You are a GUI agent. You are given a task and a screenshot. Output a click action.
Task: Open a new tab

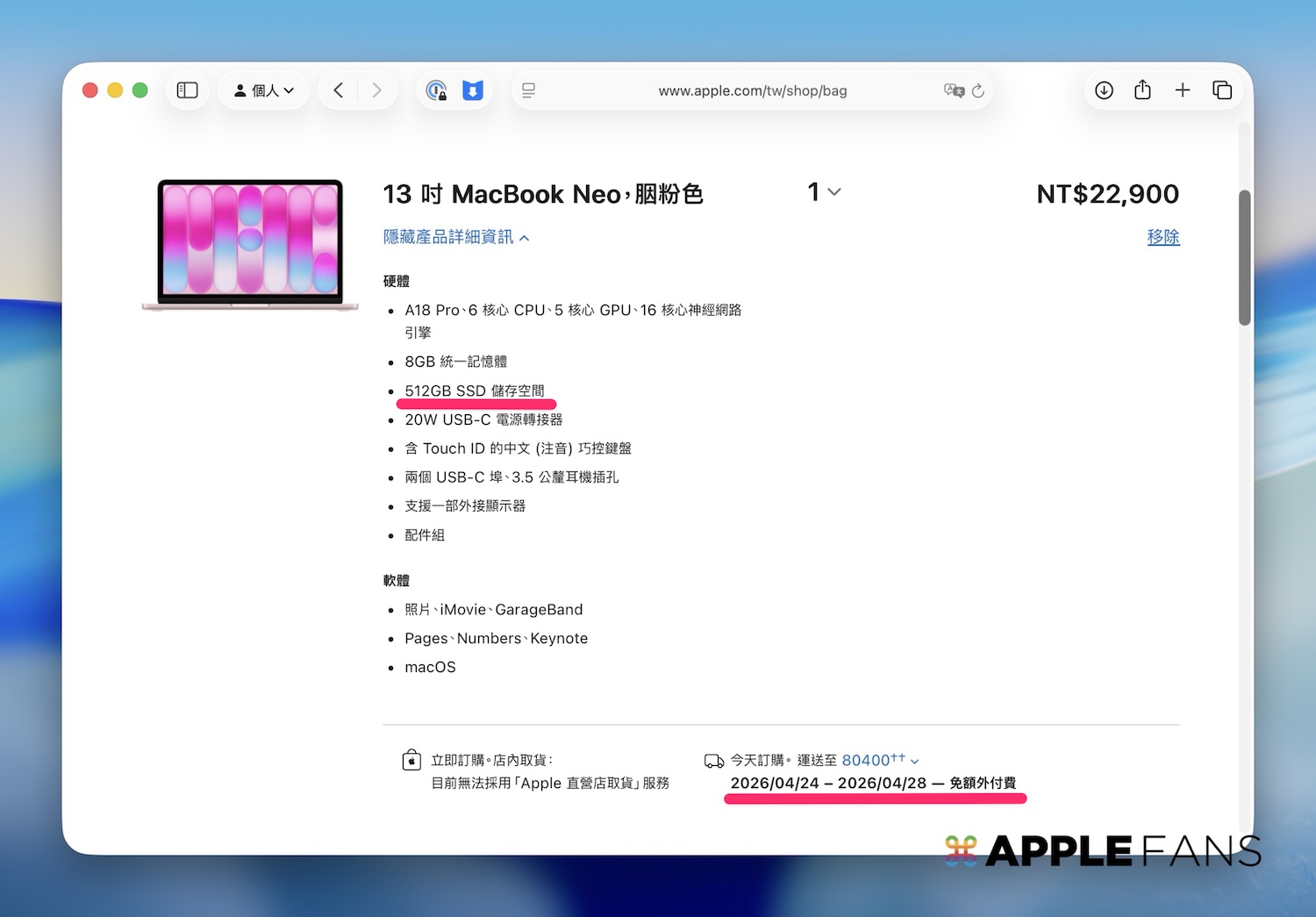point(1182,90)
